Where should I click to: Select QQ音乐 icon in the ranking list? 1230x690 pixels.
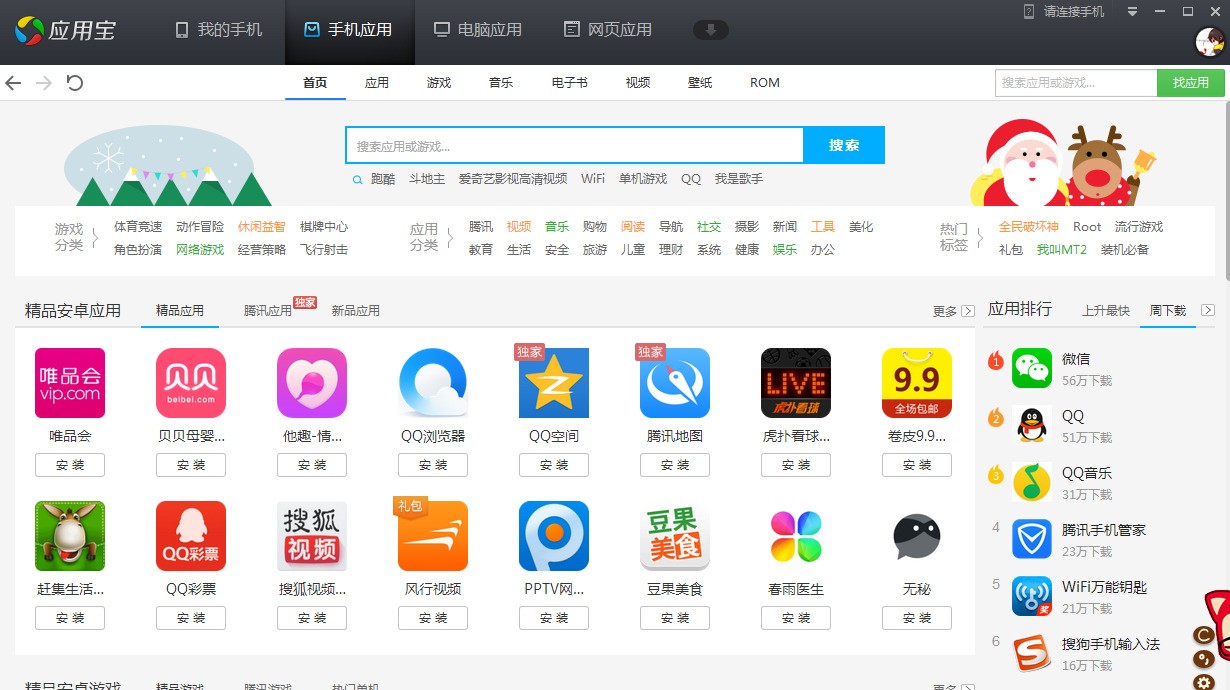tap(1032, 482)
